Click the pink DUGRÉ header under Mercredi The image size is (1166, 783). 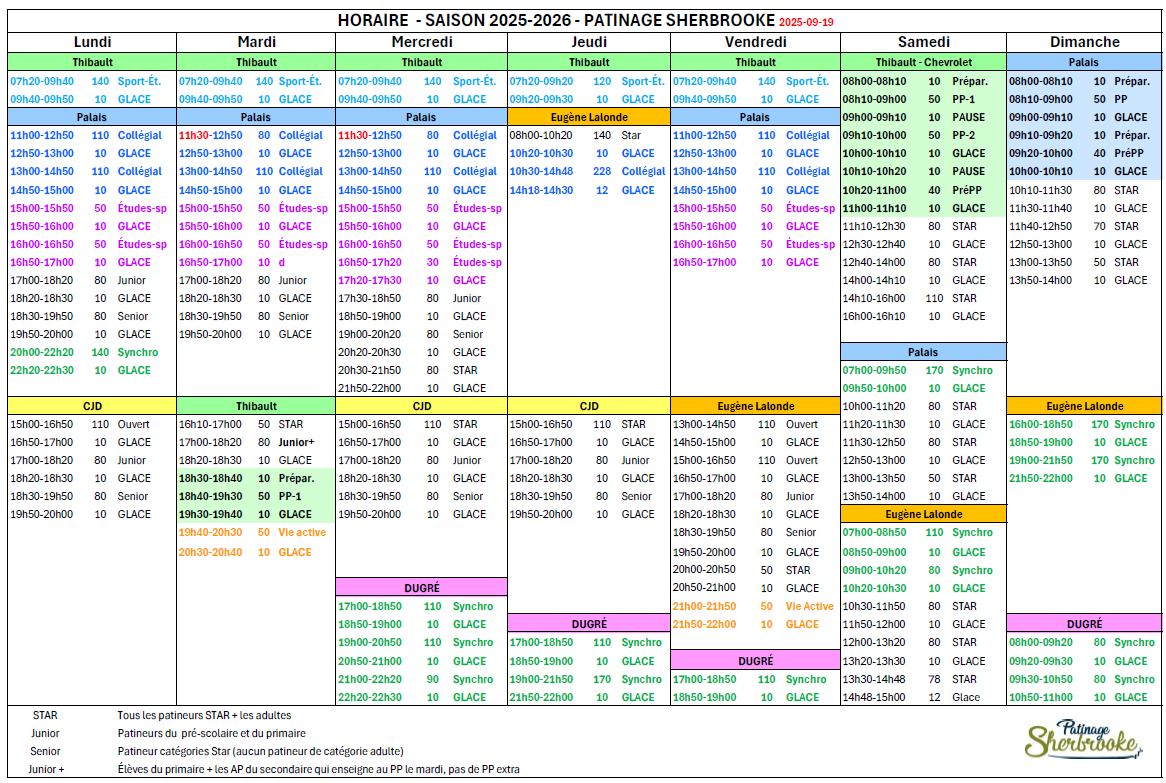coord(421,588)
